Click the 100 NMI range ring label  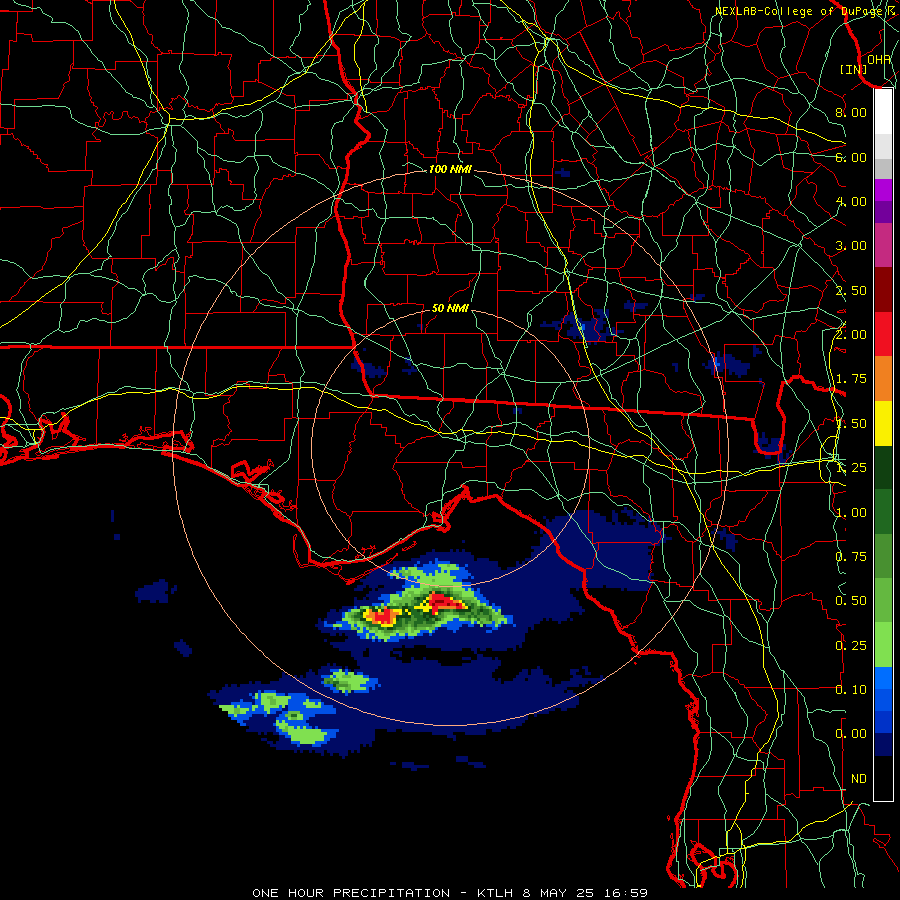pyautogui.click(x=450, y=169)
